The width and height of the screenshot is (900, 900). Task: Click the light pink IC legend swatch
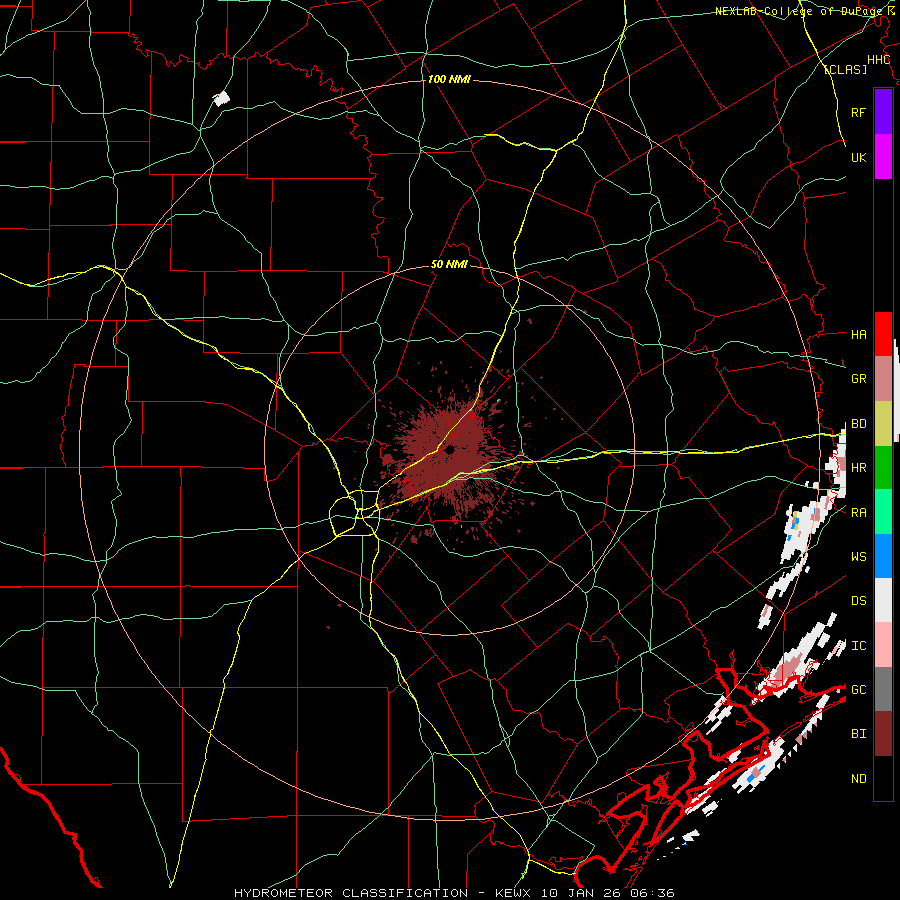point(883,645)
